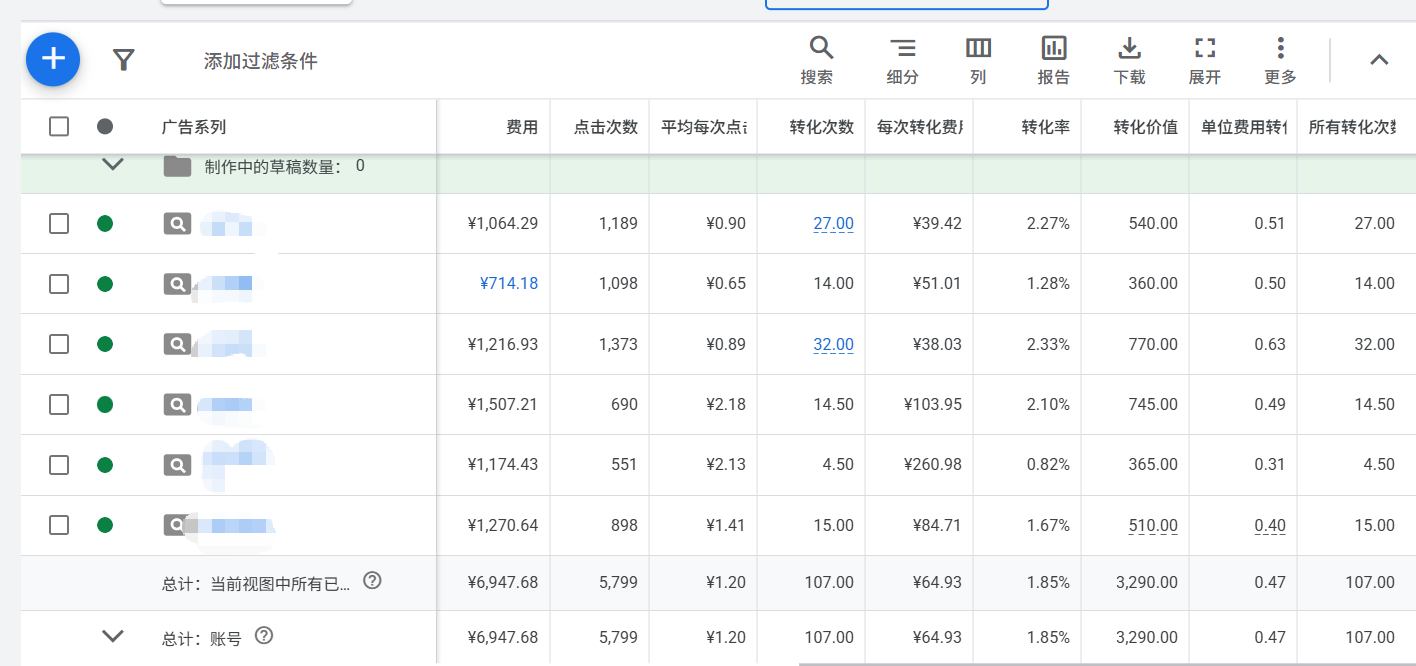Click search campaign icon in ¥1,216.93 row
1416x666 pixels.
point(177,344)
